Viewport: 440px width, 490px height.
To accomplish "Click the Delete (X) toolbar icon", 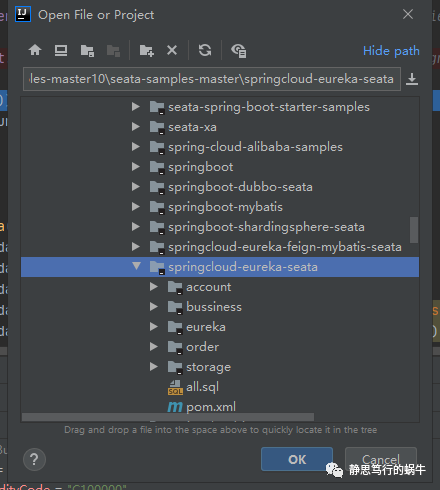I will (172, 50).
